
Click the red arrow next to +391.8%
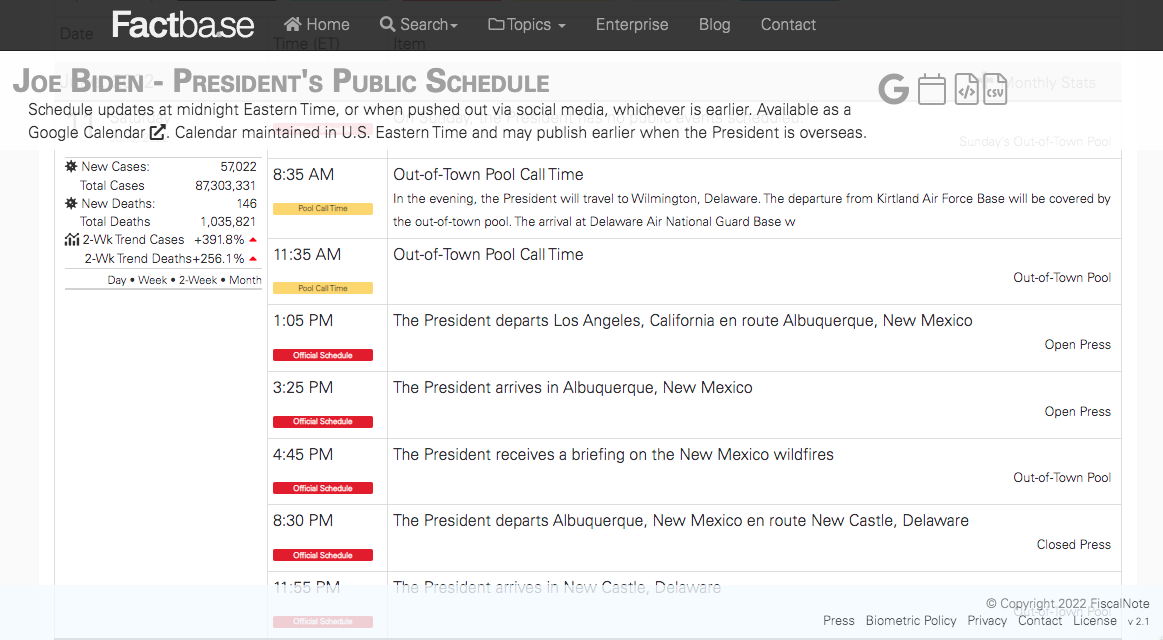click(253, 240)
